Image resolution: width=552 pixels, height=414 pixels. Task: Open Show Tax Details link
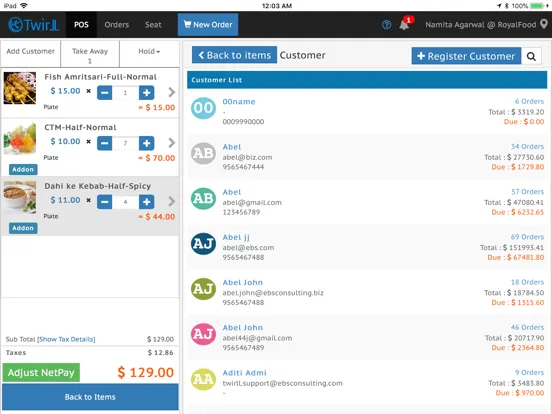click(66, 339)
